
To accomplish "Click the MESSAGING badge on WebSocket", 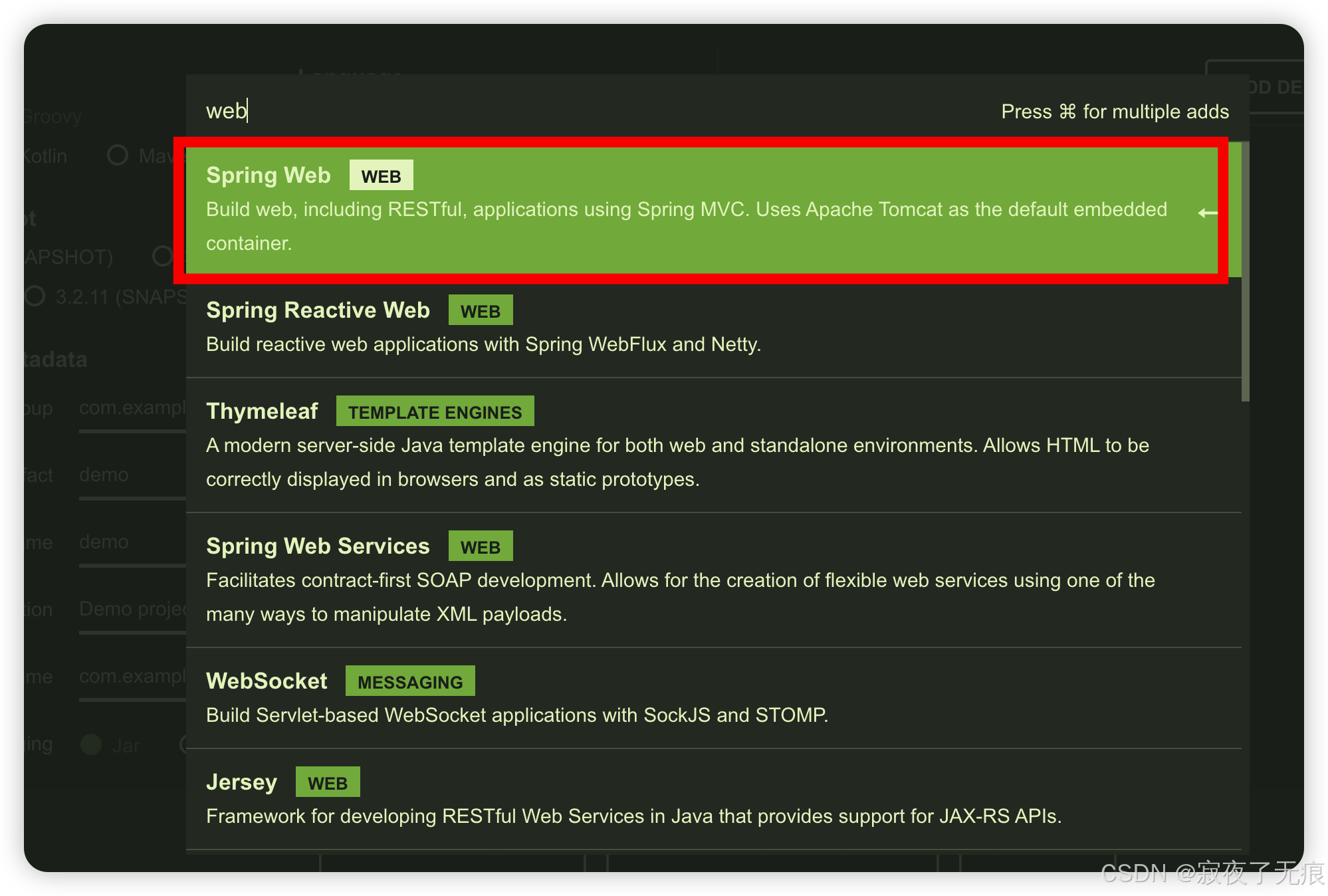I will tap(410, 682).
